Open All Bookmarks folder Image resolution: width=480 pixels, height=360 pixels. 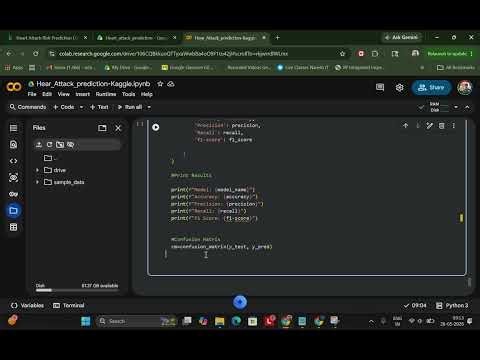tap(456, 68)
